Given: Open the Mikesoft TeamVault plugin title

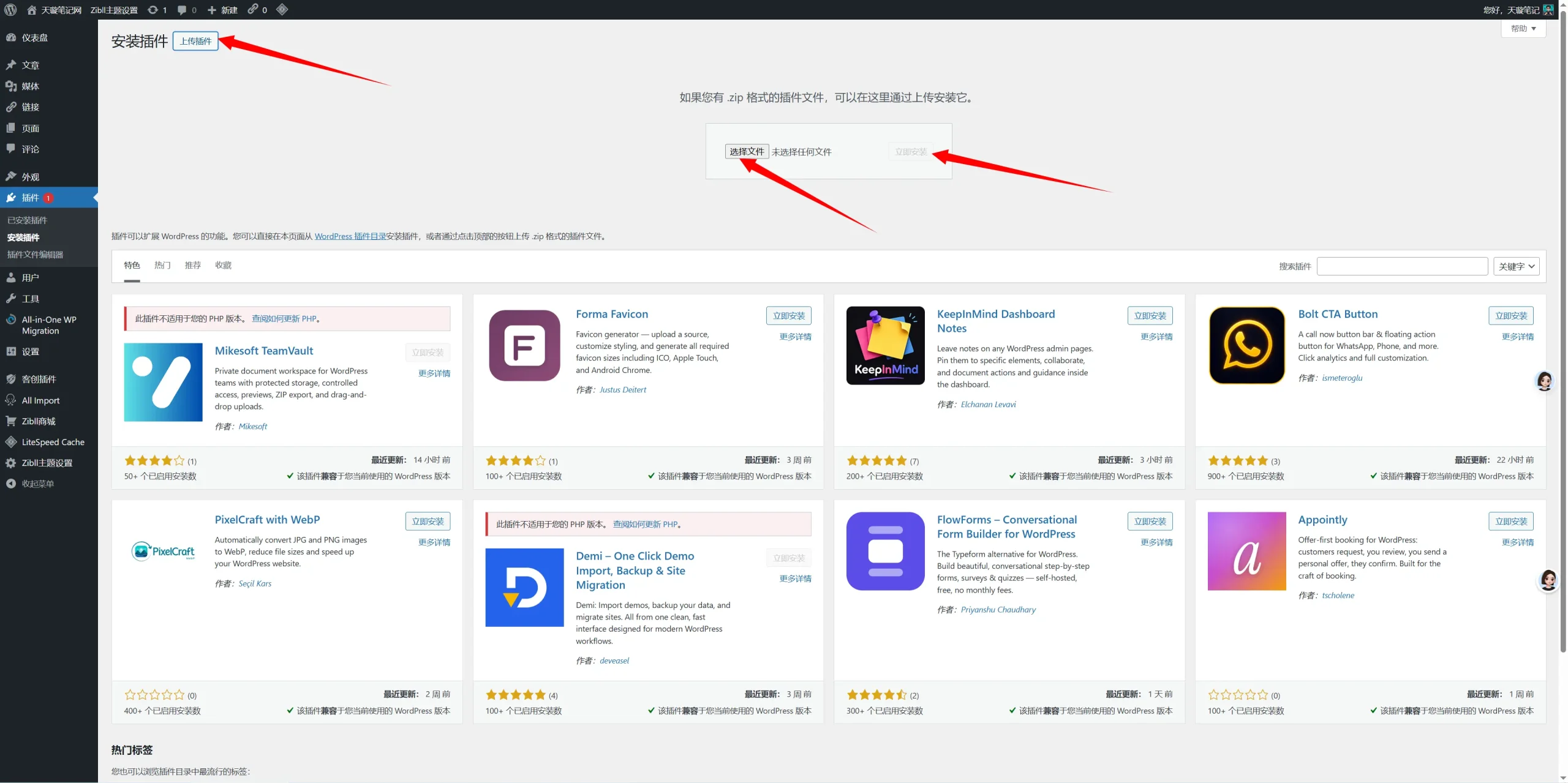Looking at the screenshot, I should [x=264, y=351].
